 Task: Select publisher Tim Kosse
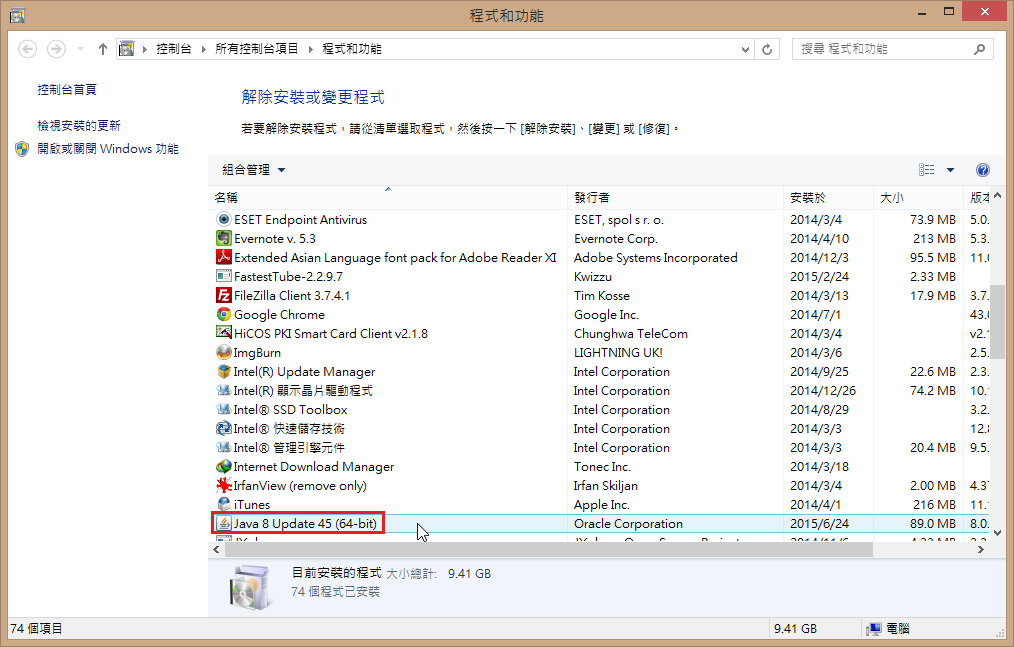[601, 296]
